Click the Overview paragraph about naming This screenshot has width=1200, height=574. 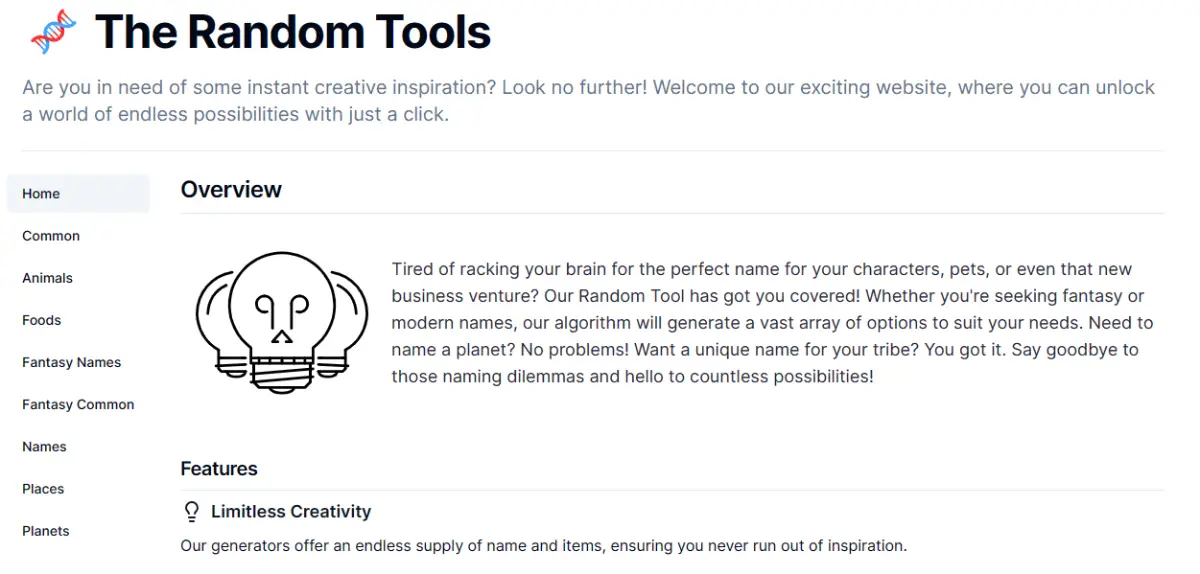coord(772,323)
